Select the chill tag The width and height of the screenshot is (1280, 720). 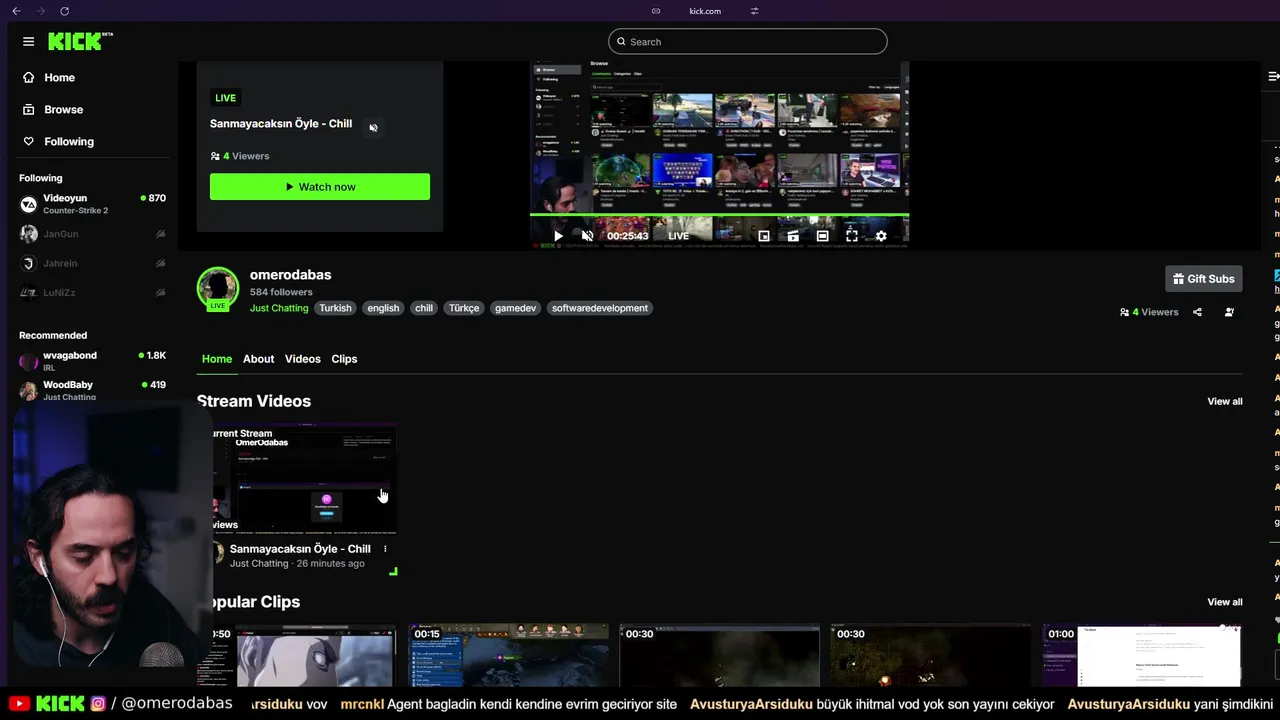coord(424,308)
